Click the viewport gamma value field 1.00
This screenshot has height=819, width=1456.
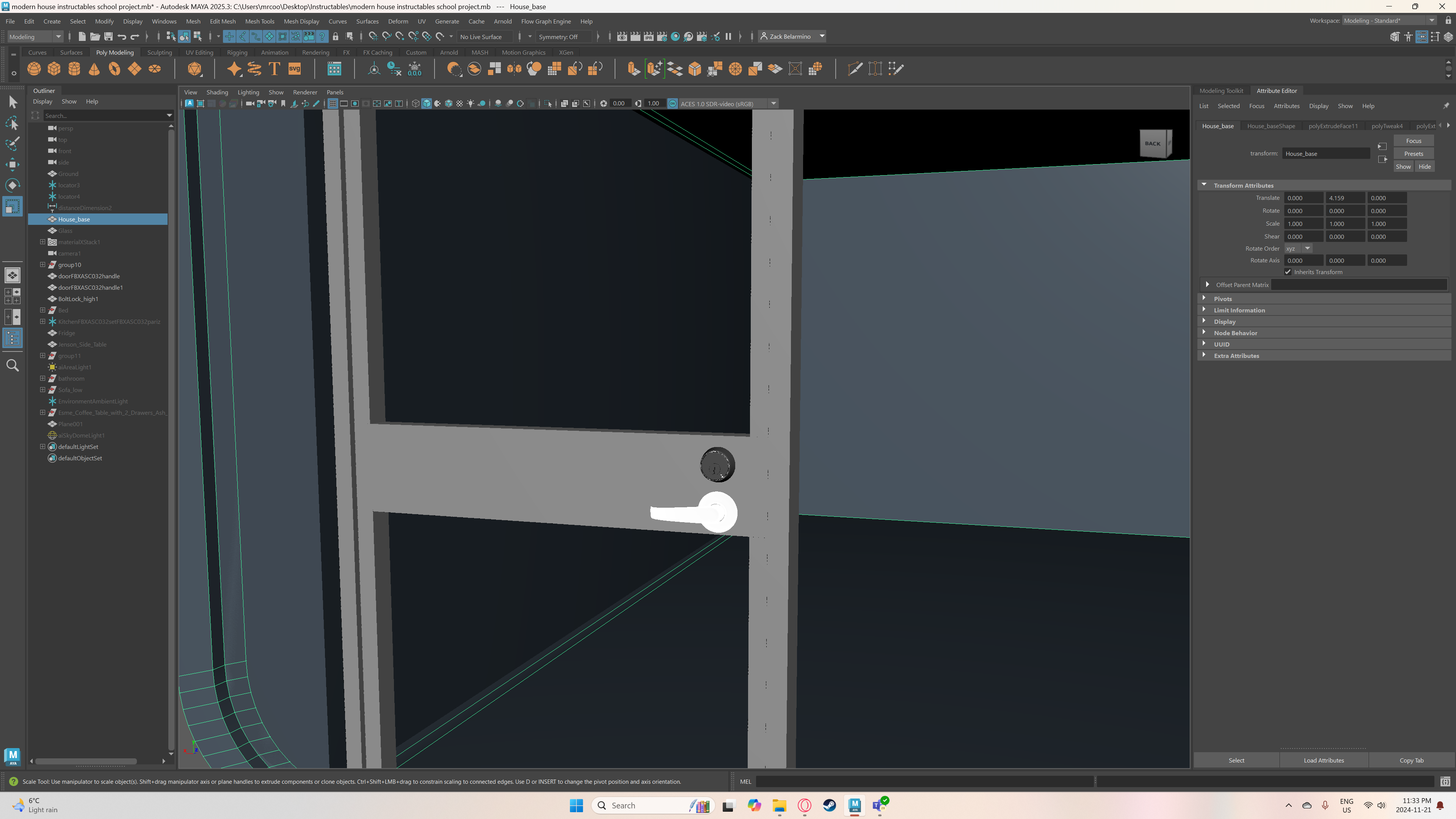pyautogui.click(x=656, y=104)
